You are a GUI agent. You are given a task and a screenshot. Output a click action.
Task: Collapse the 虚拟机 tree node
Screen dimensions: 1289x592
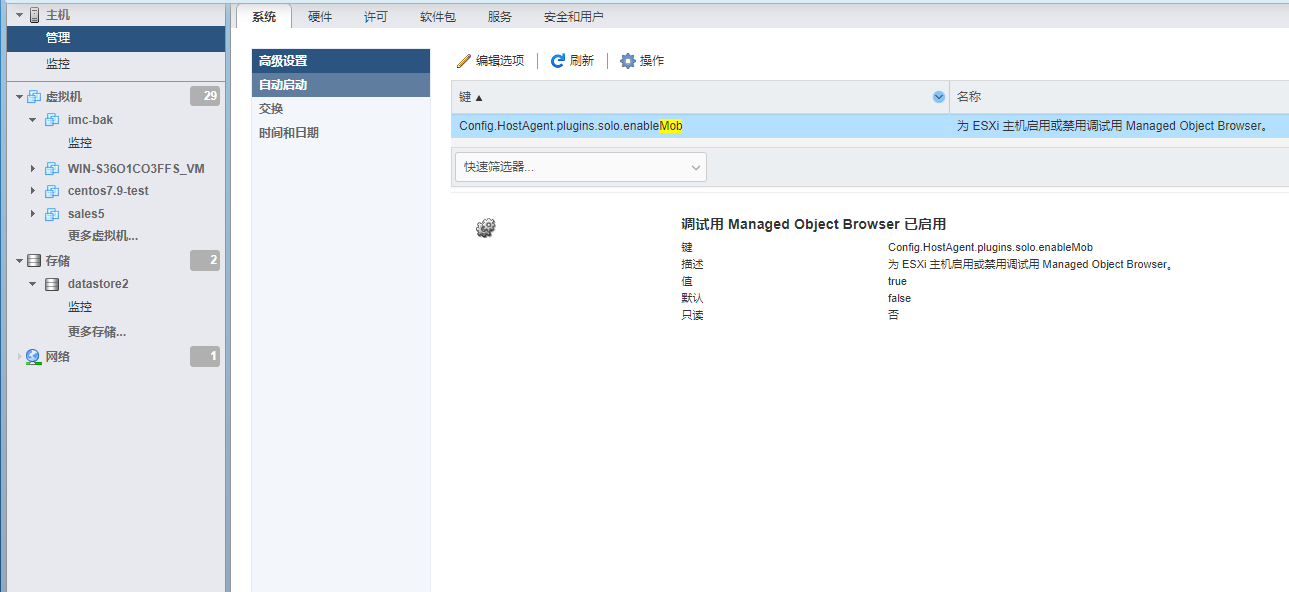click(x=19, y=97)
